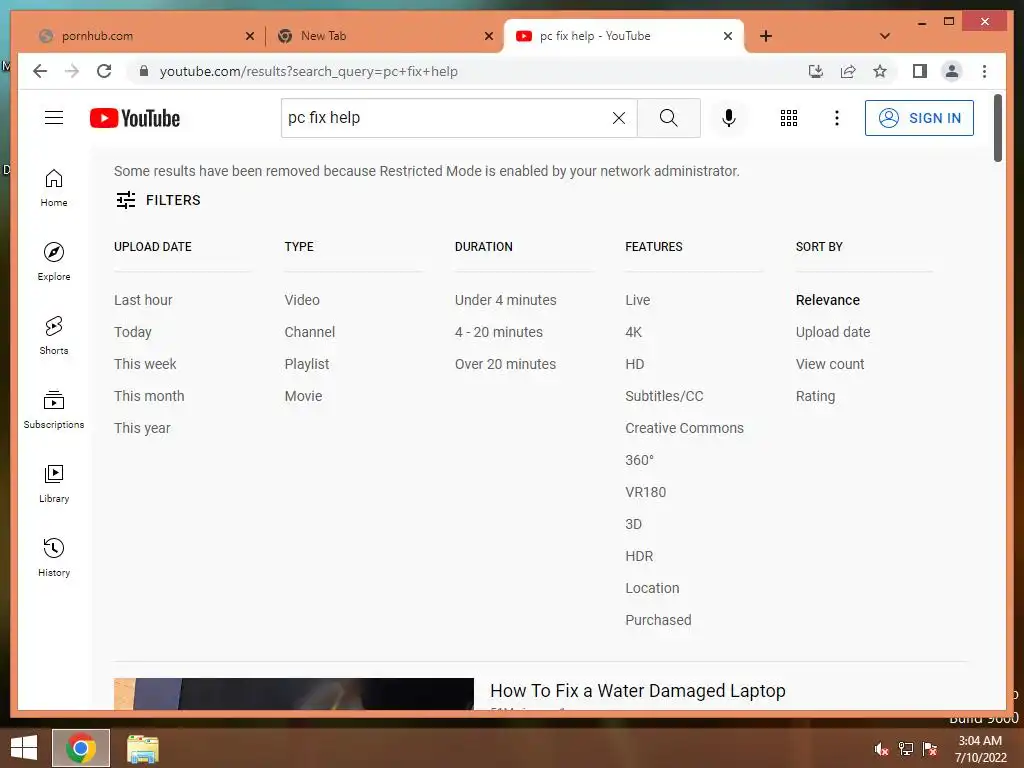Filter duration 4 - 20 minutes
Viewport: 1024px width, 768px height.
click(498, 332)
